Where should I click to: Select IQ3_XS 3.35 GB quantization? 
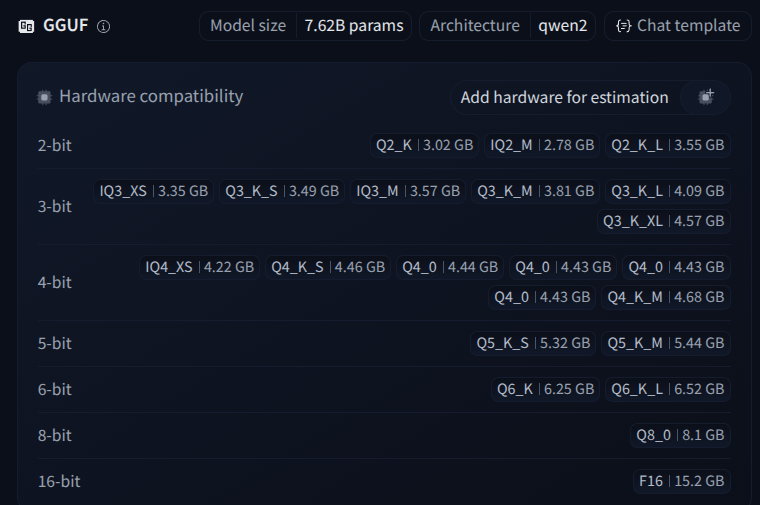click(x=154, y=190)
